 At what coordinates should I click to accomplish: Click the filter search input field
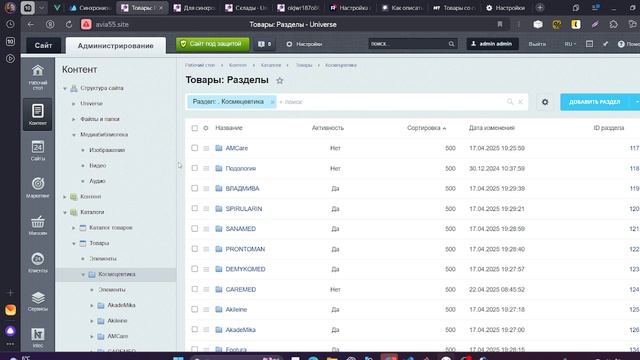point(392,102)
